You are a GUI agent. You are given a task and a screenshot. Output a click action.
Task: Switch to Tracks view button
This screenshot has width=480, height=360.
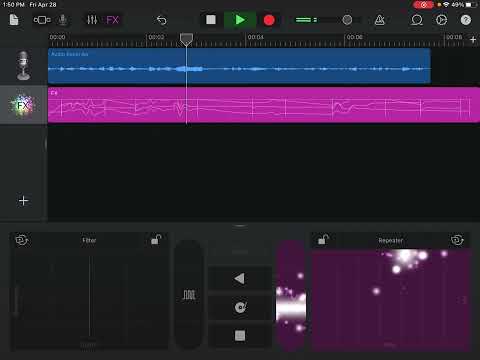coord(42,20)
